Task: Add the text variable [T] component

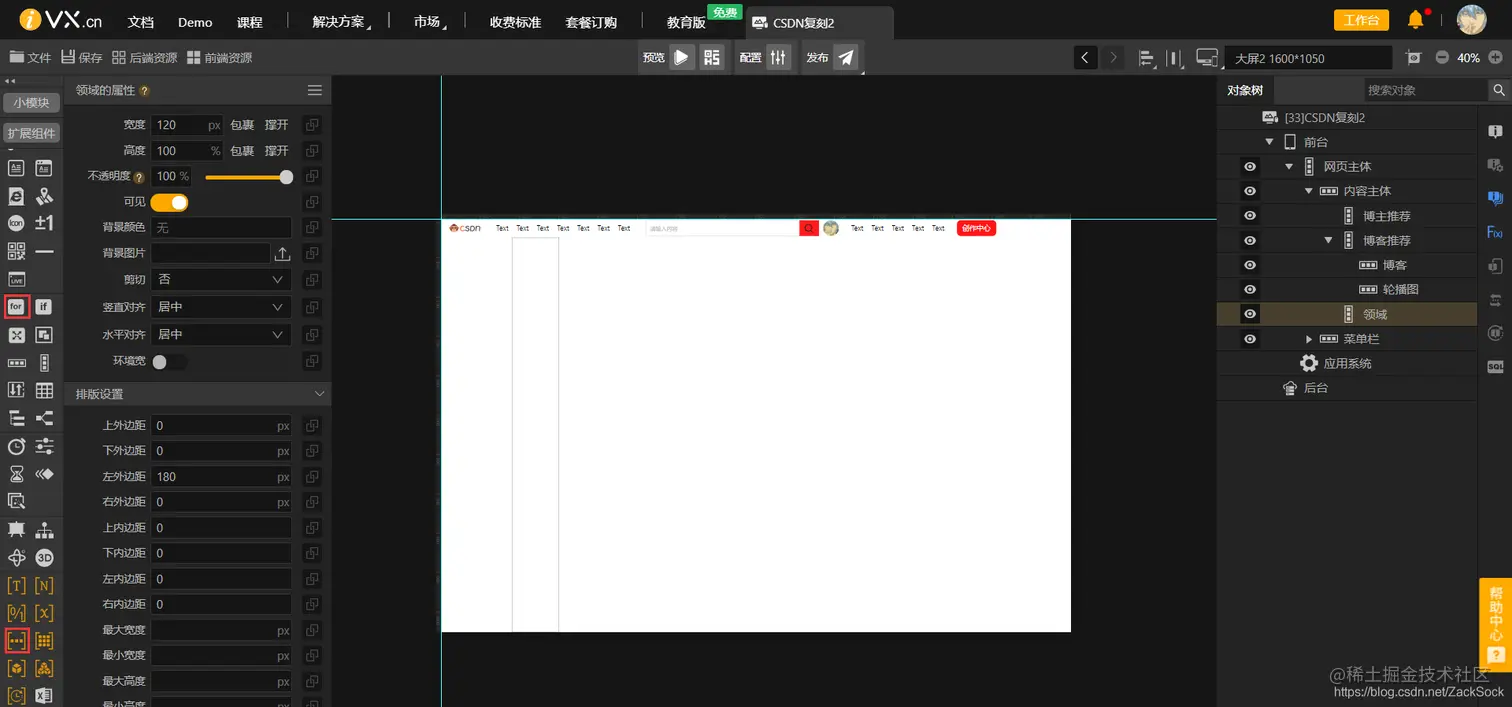Action: [x=16, y=586]
